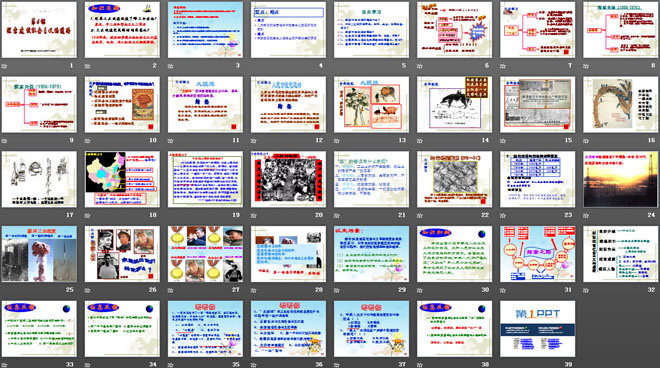Click the animation star below slide 2
Image resolution: width=660 pixels, height=368 pixels.
click(88, 66)
